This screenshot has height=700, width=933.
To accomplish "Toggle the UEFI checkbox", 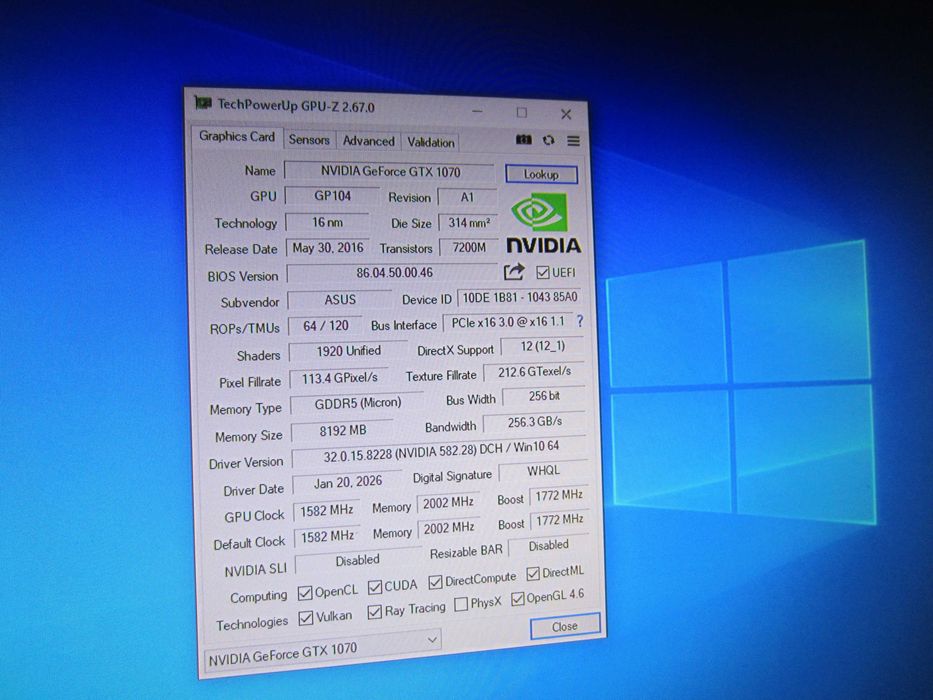I will (543, 272).
